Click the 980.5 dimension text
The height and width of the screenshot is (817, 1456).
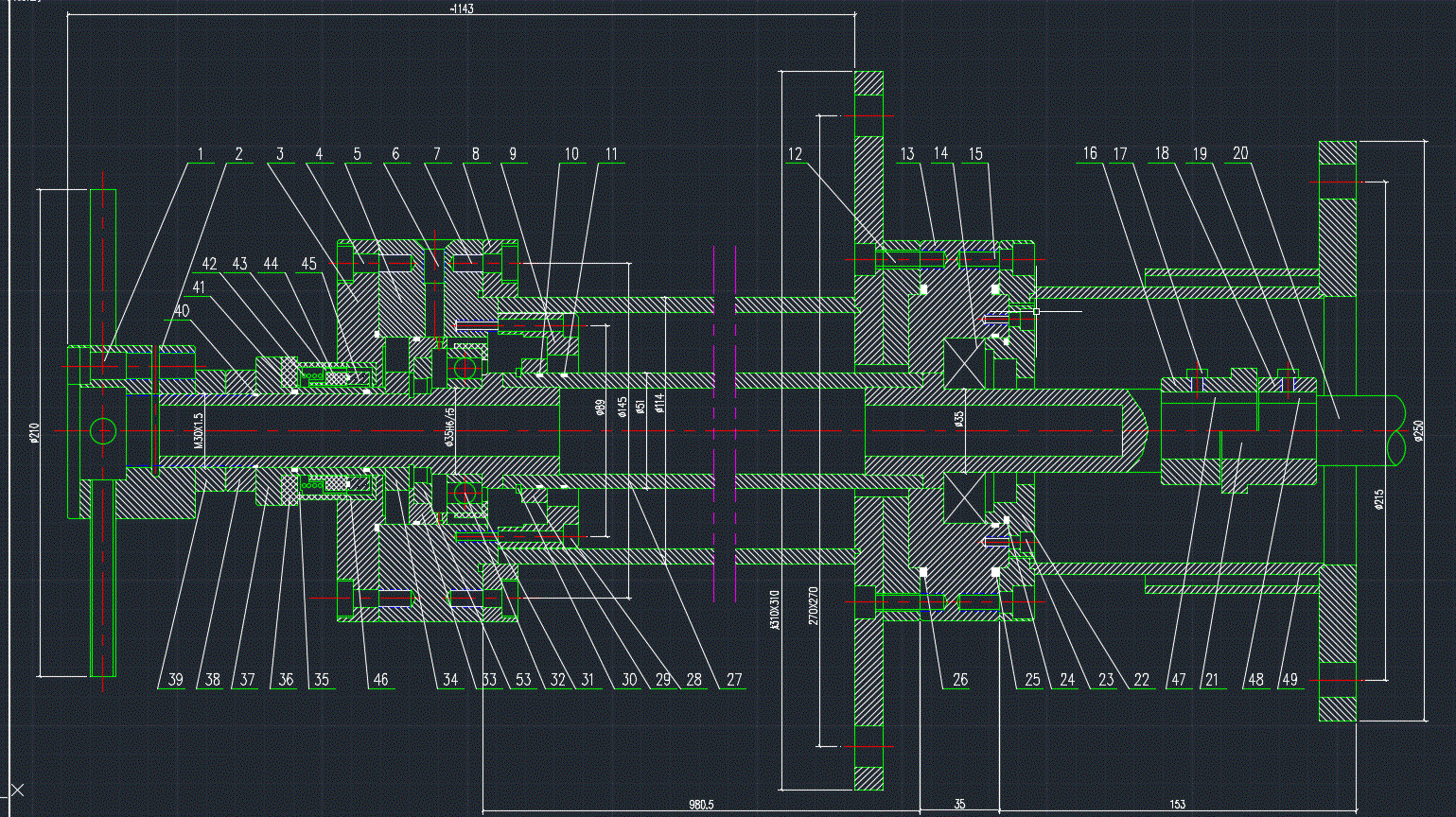click(701, 806)
